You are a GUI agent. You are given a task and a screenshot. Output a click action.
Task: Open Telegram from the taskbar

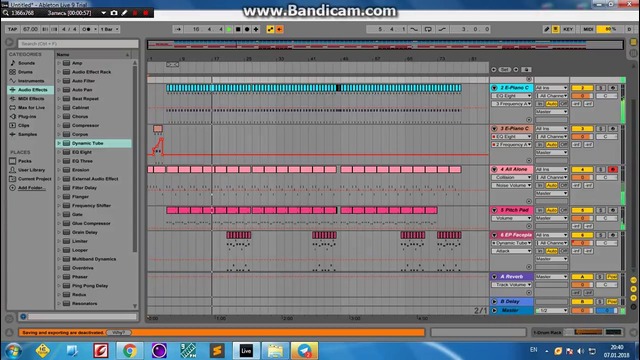pos(304,351)
